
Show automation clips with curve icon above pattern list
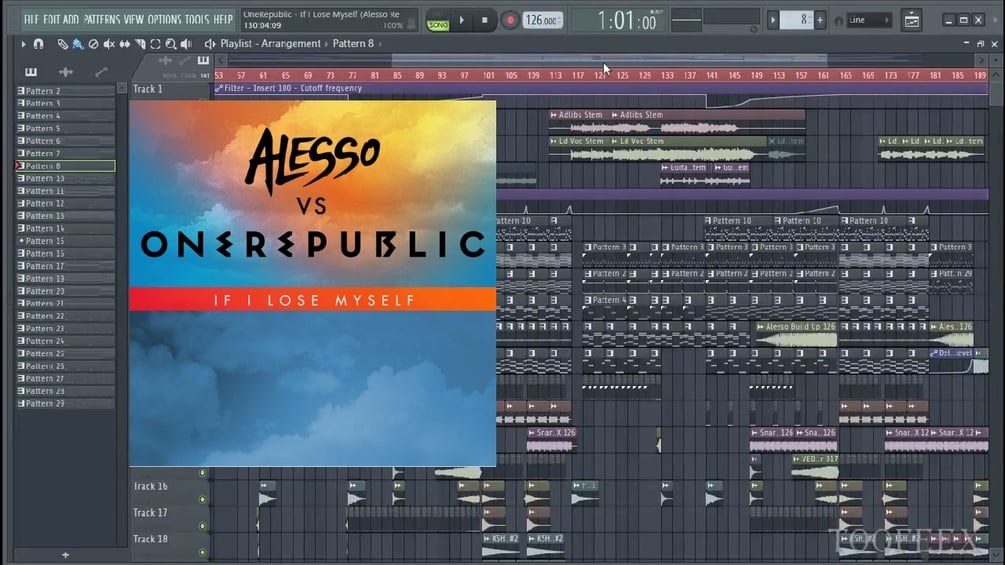pyautogui.click(x=101, y=72)
